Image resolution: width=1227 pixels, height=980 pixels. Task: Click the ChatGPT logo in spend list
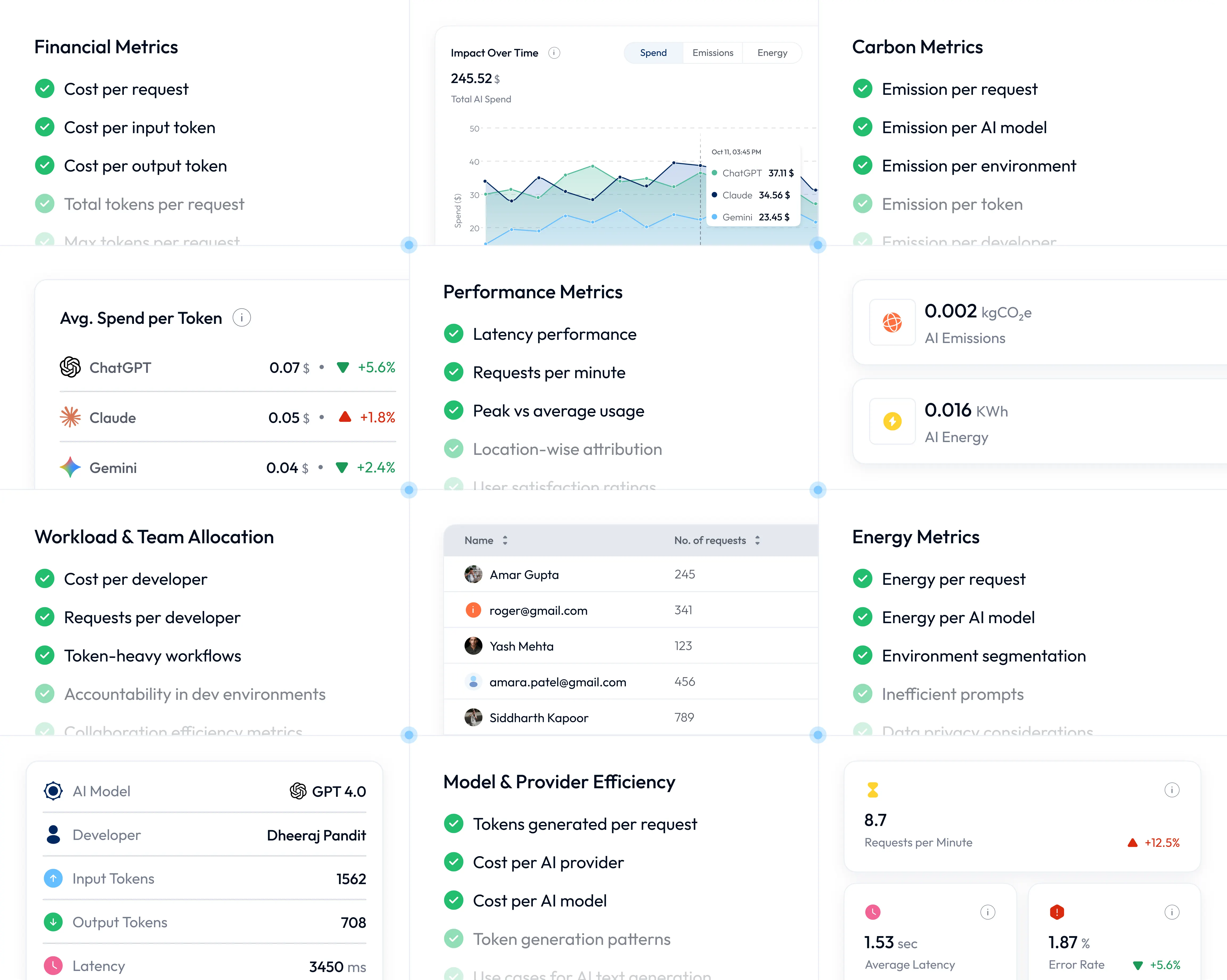[70, 367]
